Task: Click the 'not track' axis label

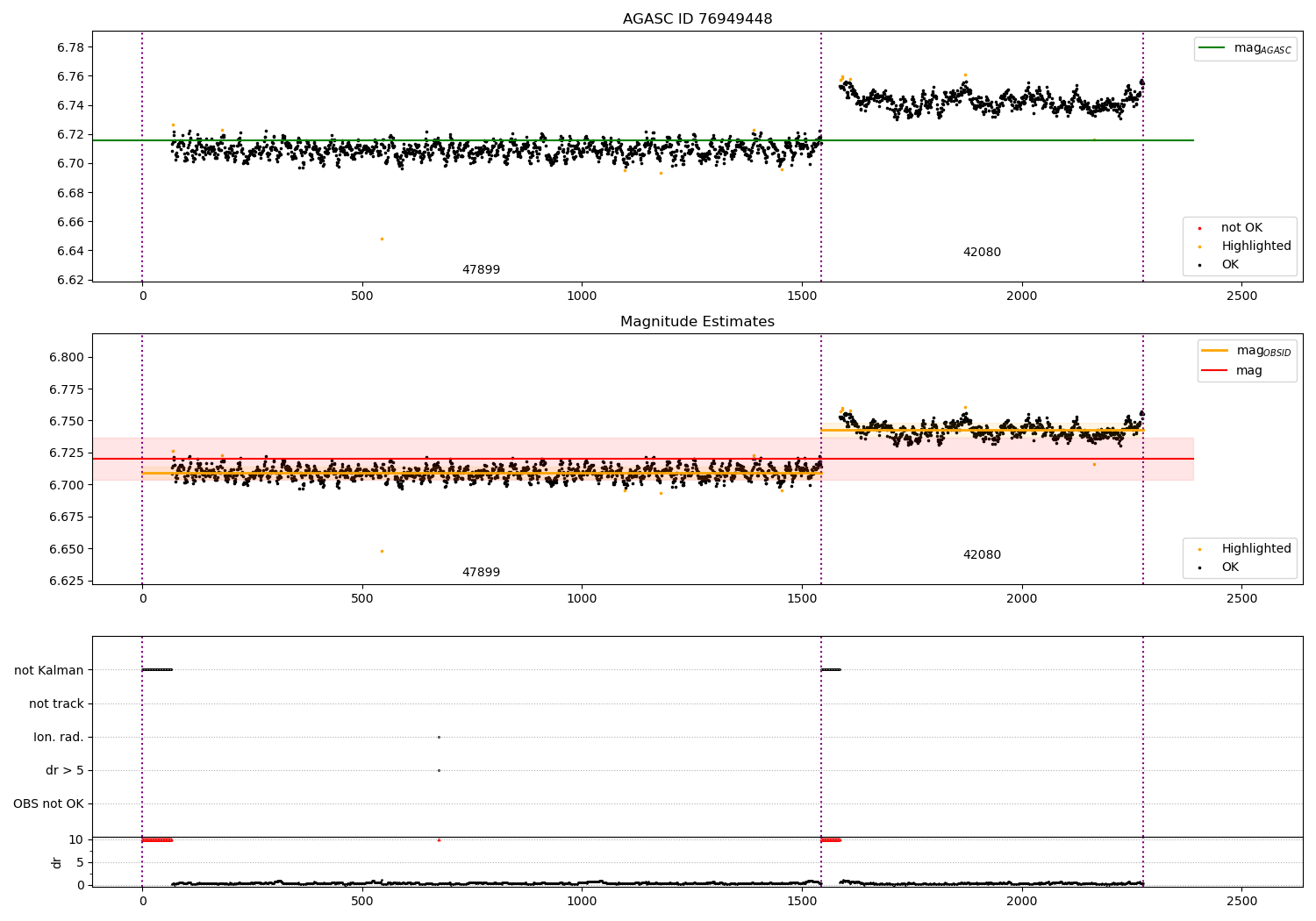Action: tap(56, 704)
